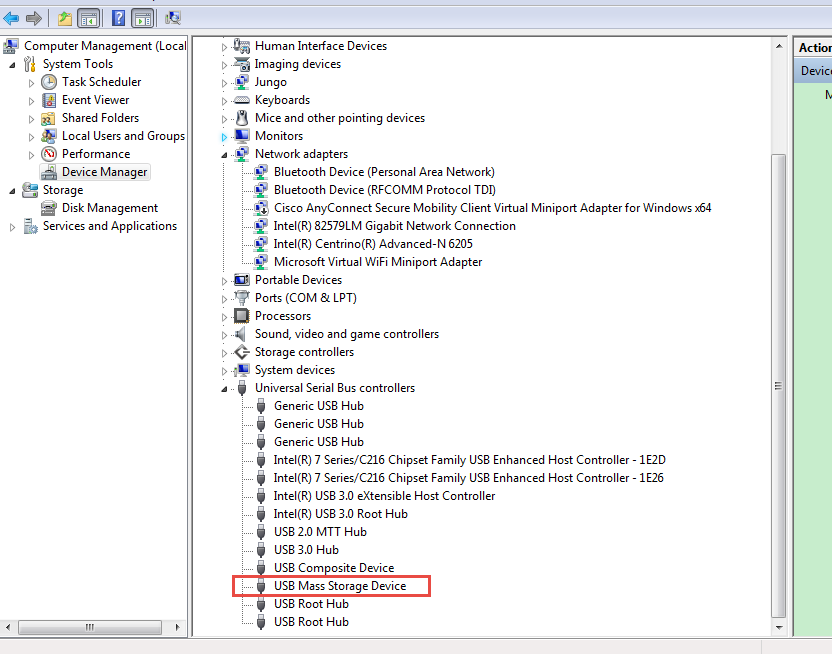The width and height of the screenshot is (832, 654).
Task: Expand the Monitors device category
Action: coord(224,137)
